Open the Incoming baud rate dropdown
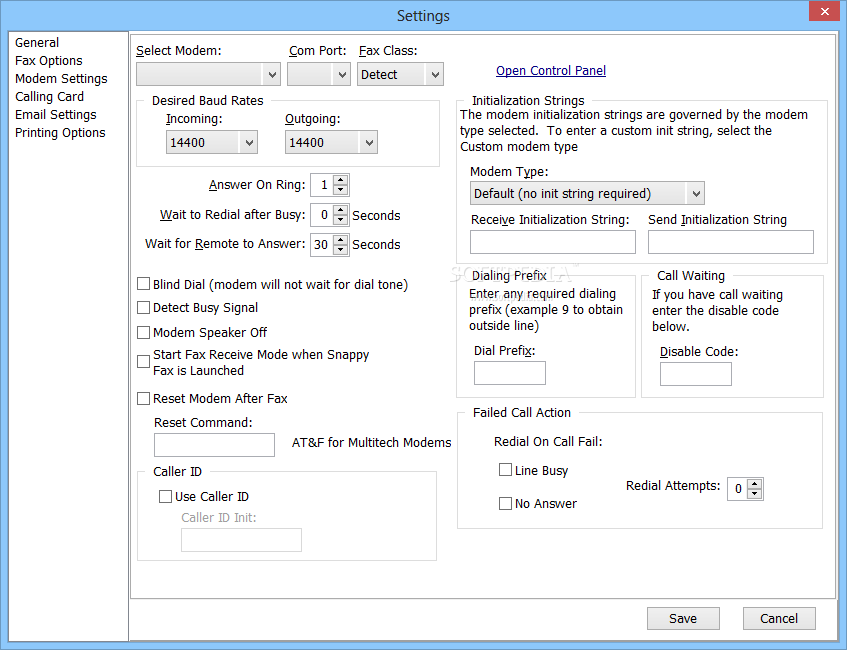847x650 pixels. [x=212, y=143]
